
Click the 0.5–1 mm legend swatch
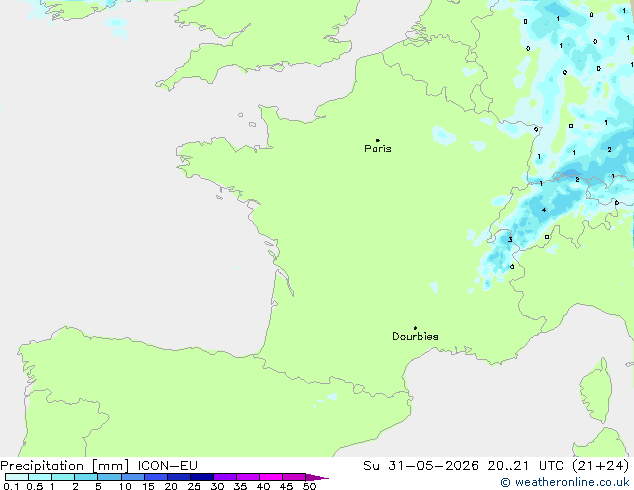coord(40,477)
